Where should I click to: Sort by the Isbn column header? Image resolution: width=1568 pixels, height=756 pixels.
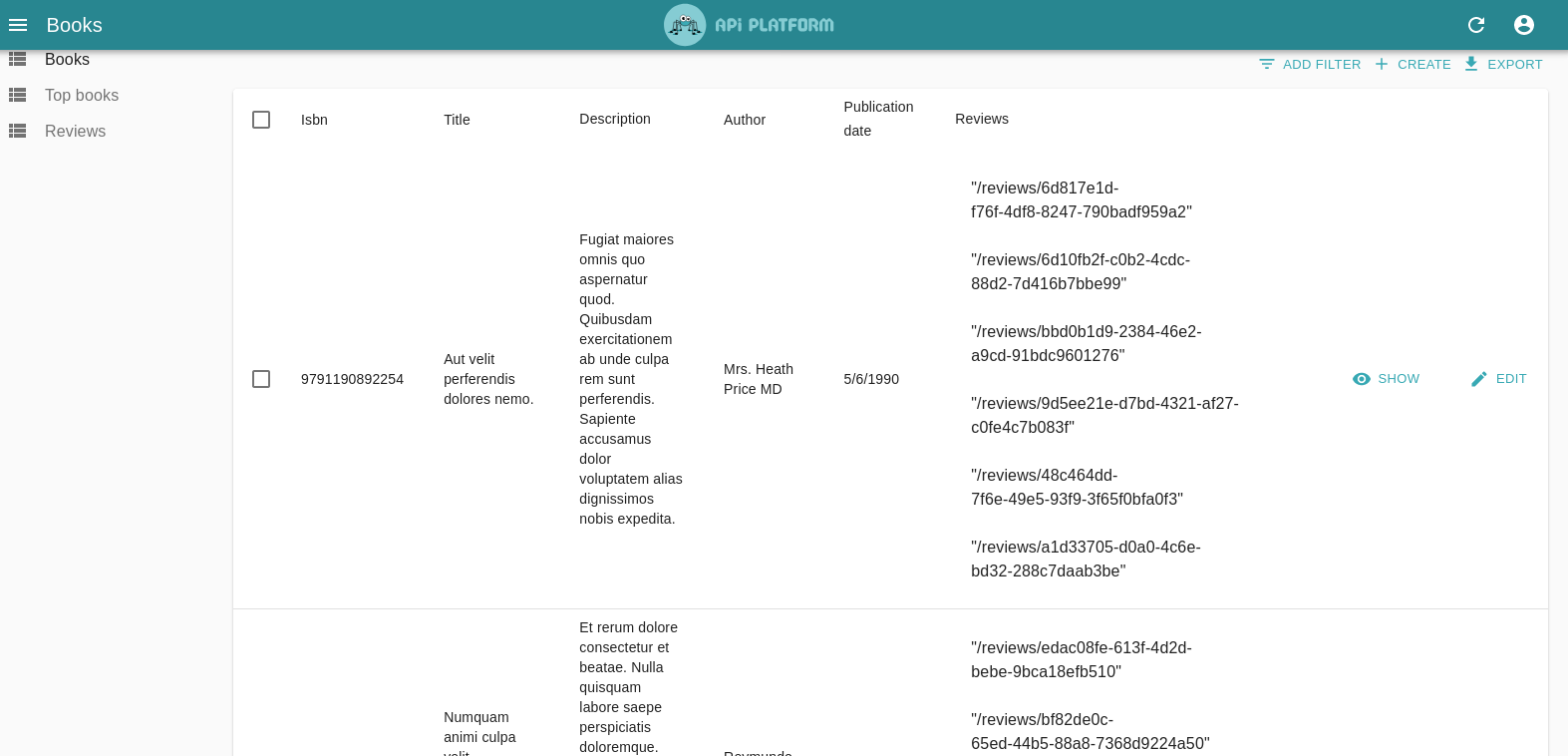(314, 120)
